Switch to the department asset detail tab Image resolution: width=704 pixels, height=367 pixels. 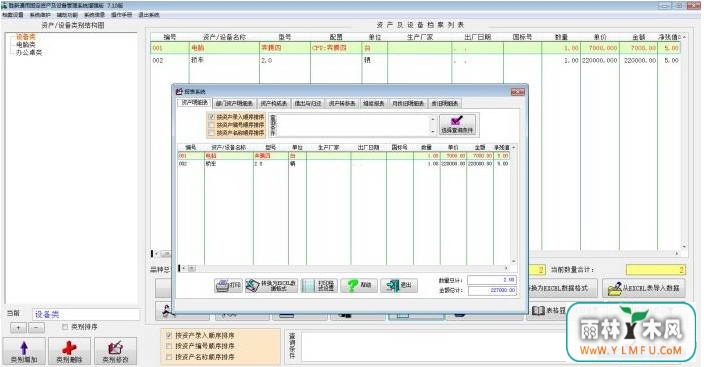tap(234, 103)
